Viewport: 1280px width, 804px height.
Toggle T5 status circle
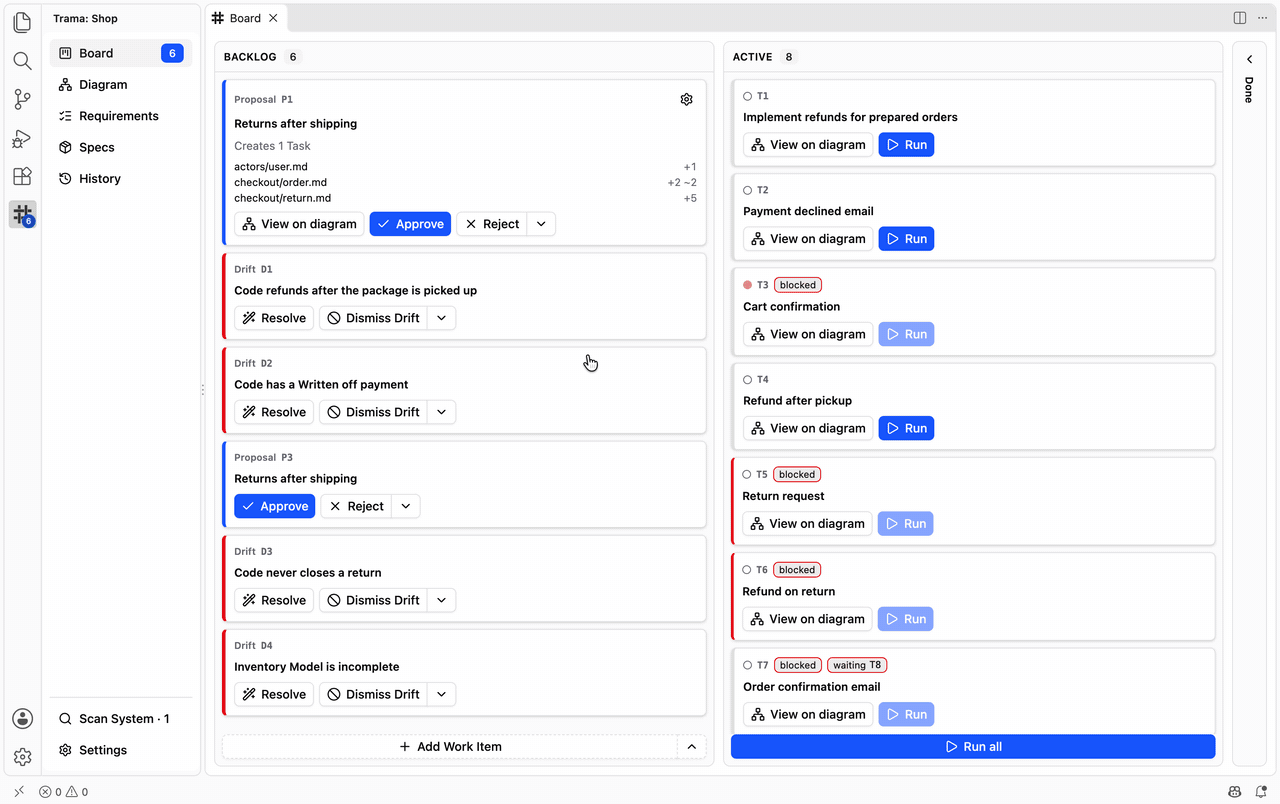point(746,475)
